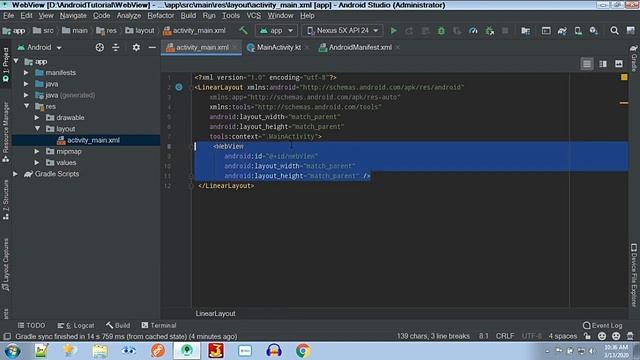The image size is (640, 360).
Task: Switch editor to Design view mode
Action: (x=619, y=64)
